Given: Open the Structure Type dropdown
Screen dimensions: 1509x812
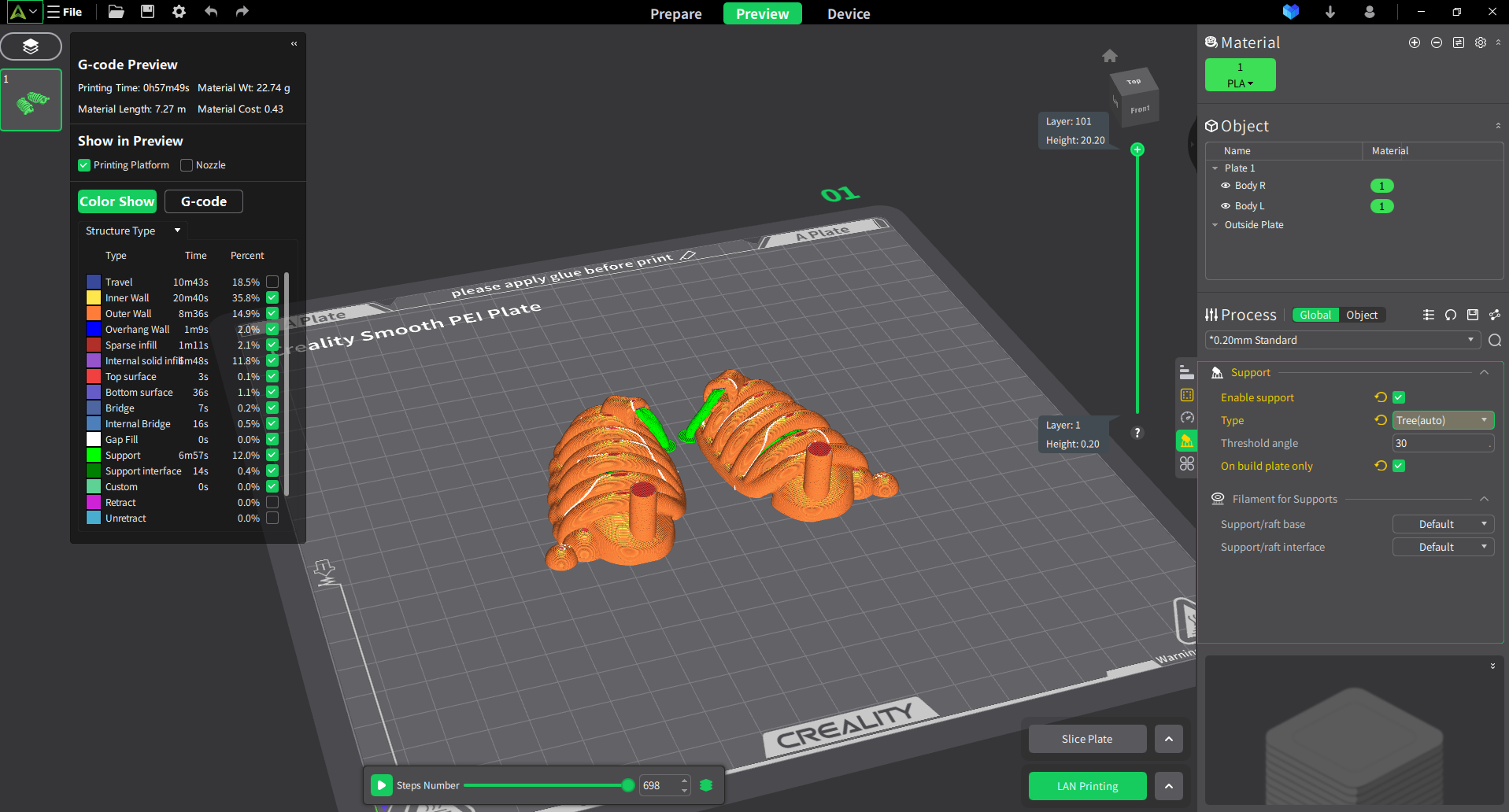Looking at the screenshot, I should coord(134,231).
